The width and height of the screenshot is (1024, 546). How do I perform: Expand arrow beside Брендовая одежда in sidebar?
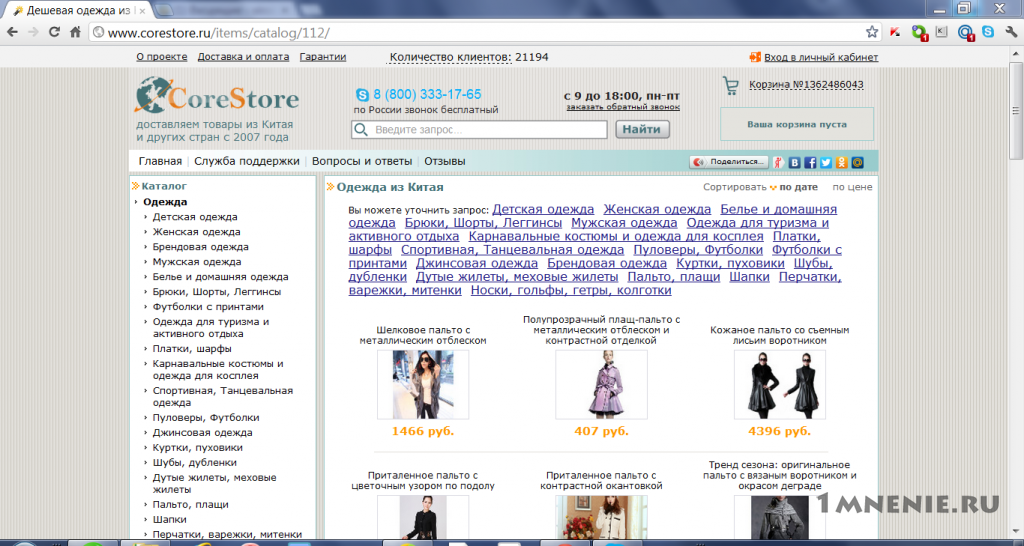146,248
